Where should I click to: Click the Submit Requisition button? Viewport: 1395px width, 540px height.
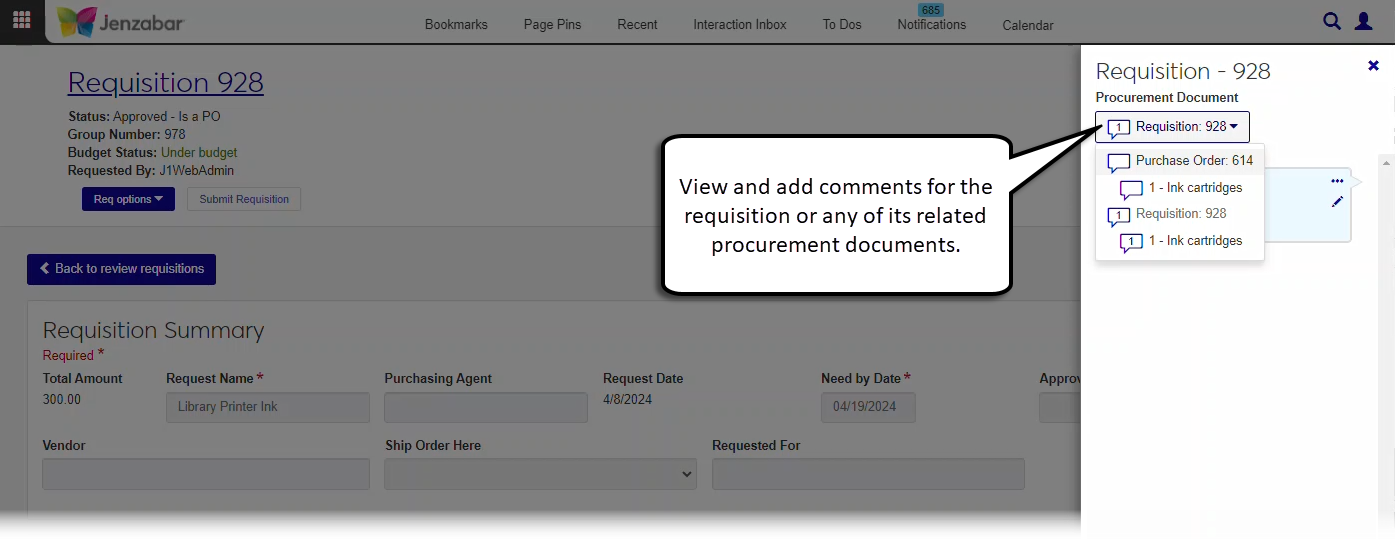244,199
